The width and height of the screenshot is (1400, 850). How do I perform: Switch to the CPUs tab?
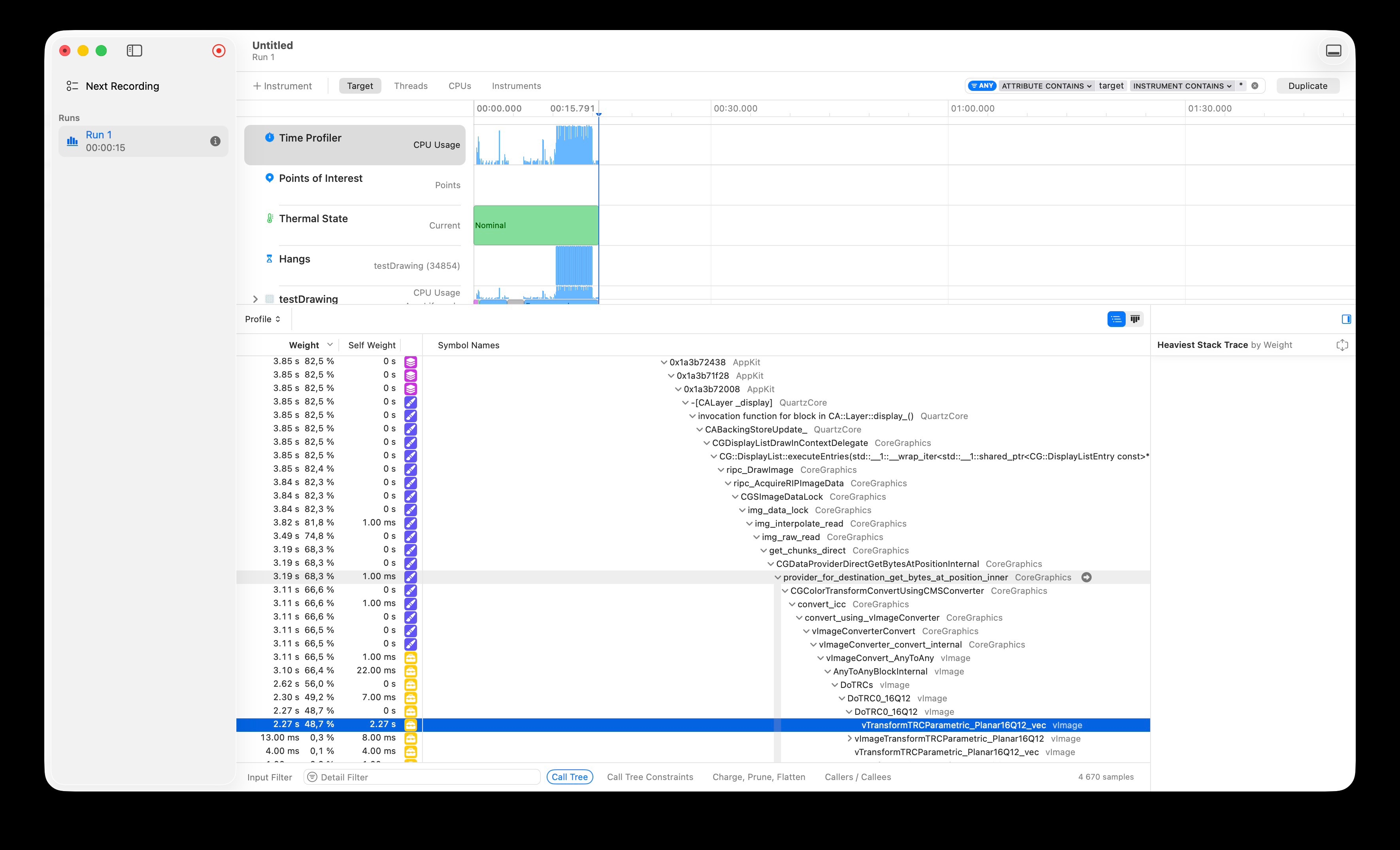[x=459, y=86]
